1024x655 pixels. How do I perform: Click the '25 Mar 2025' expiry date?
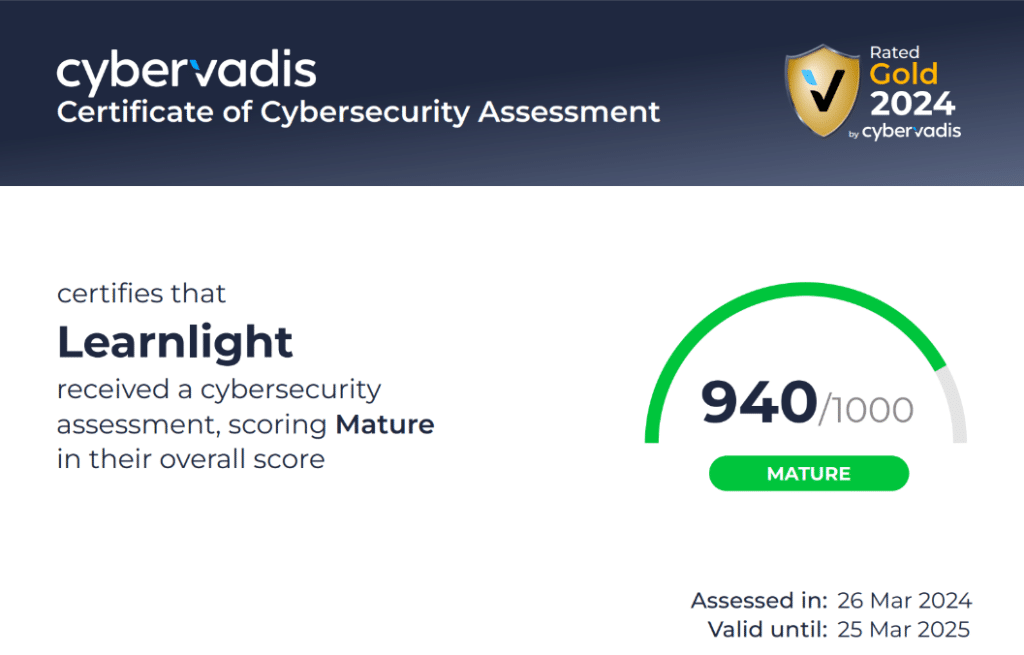(x=904, y=630)
